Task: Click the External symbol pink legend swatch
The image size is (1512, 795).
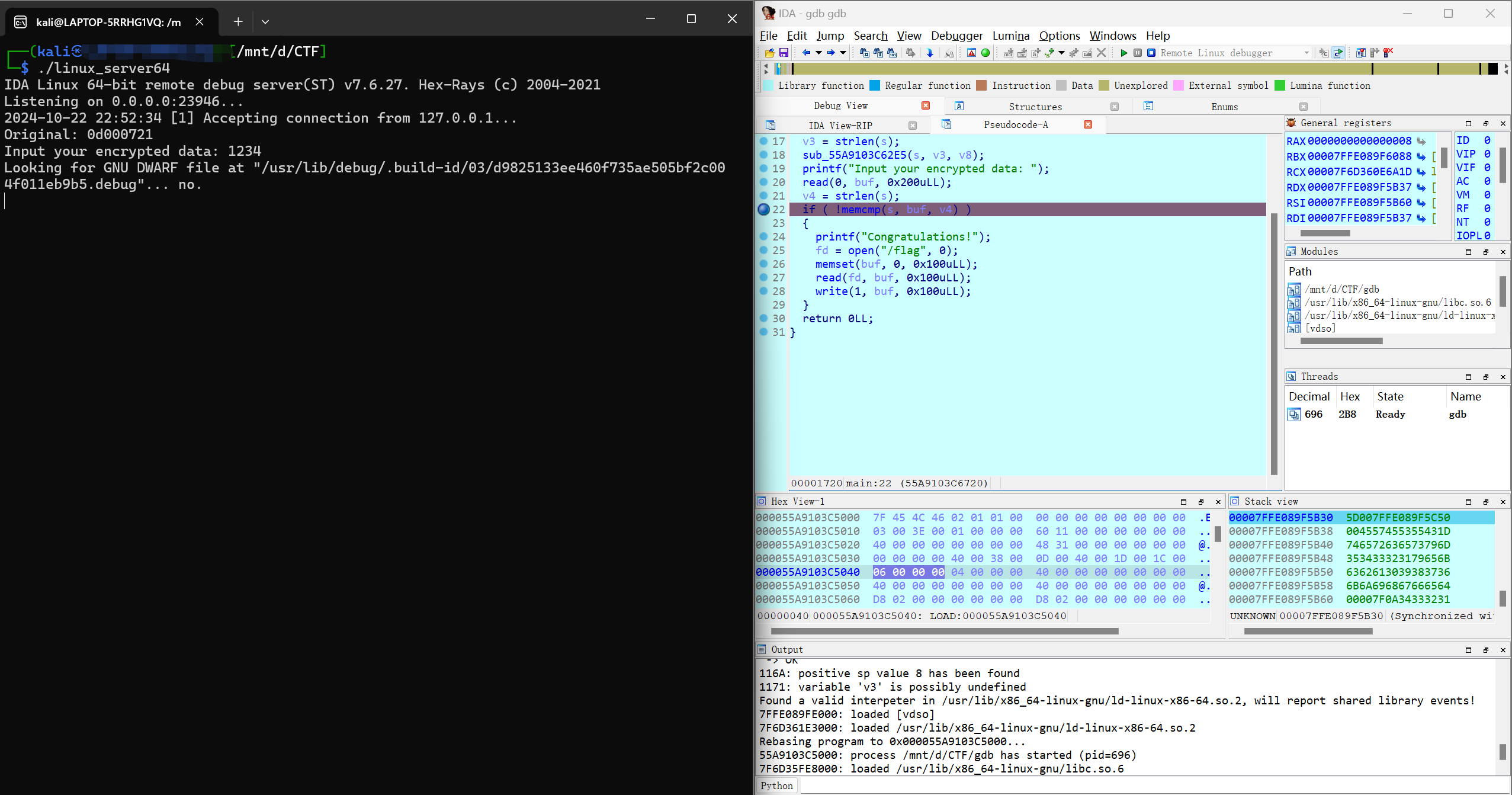Action: 1179,85
